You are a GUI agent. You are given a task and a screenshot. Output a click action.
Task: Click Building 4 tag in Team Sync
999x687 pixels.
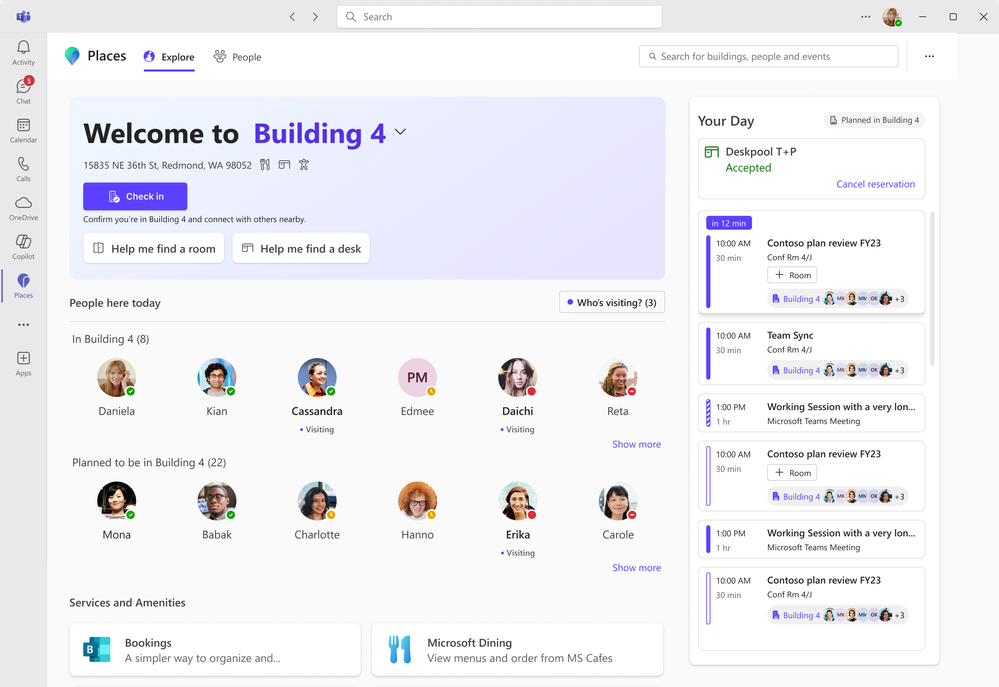tap(796, 370)
